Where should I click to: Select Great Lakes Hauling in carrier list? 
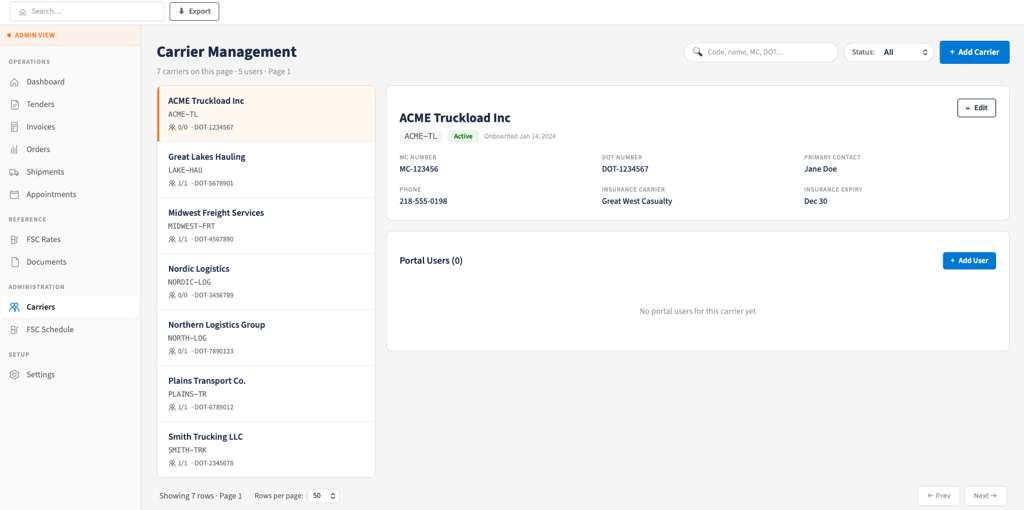[x=266, y=170]
